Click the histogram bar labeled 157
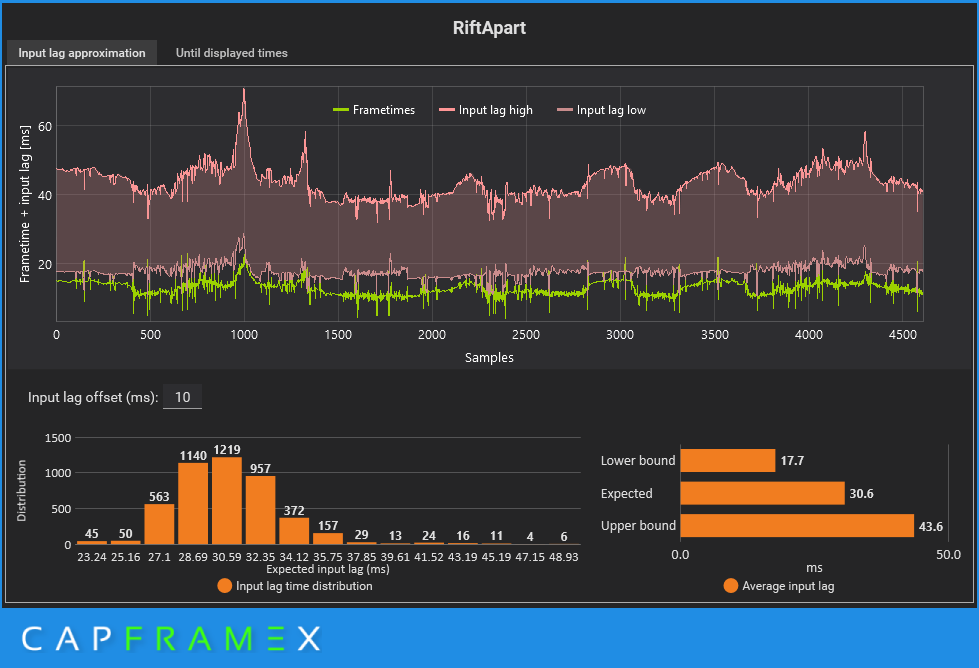Viewport: 979px width, 668px height. tap(328, 538)
